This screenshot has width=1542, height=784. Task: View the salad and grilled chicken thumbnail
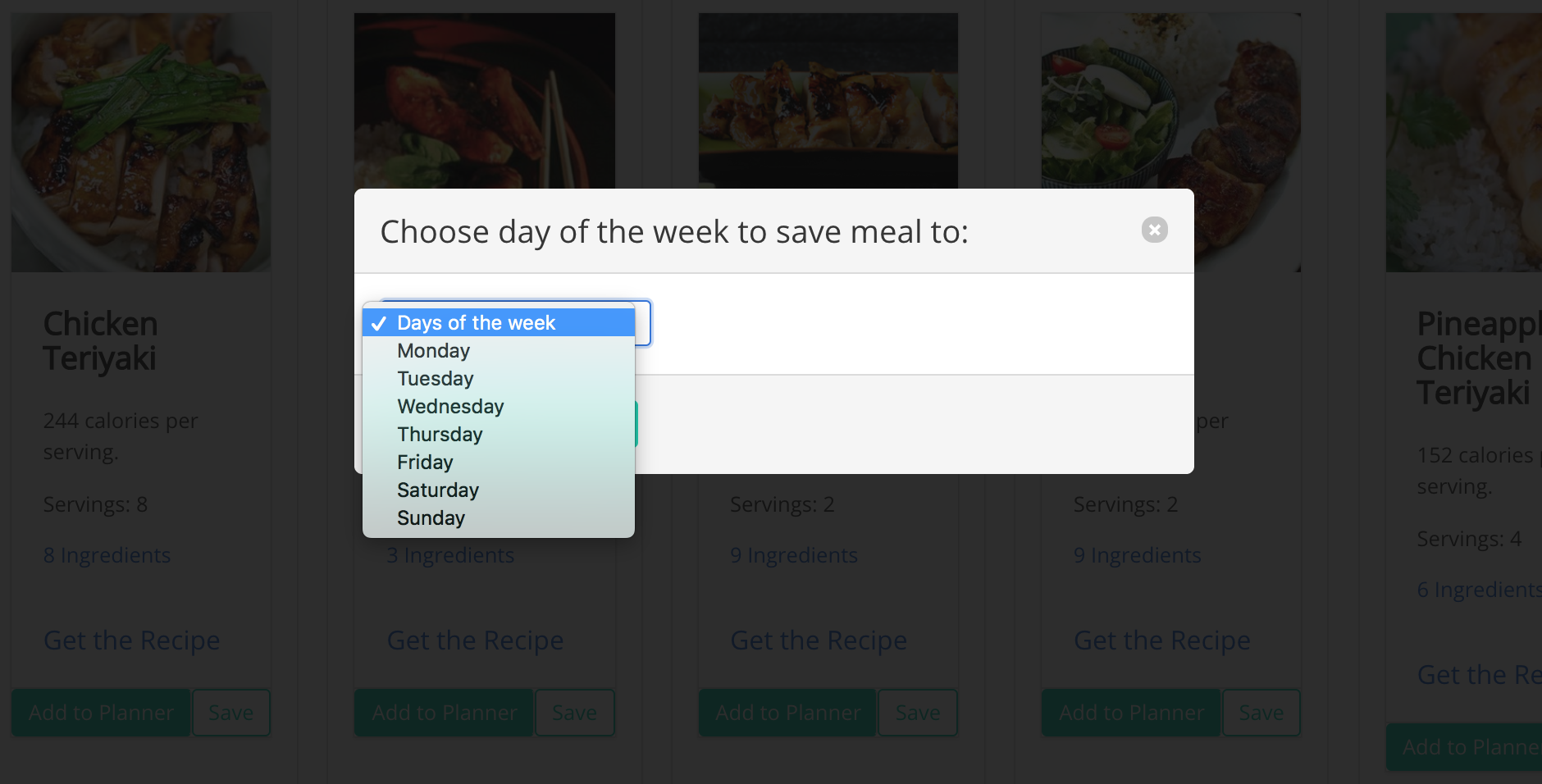click(1171, 101)
